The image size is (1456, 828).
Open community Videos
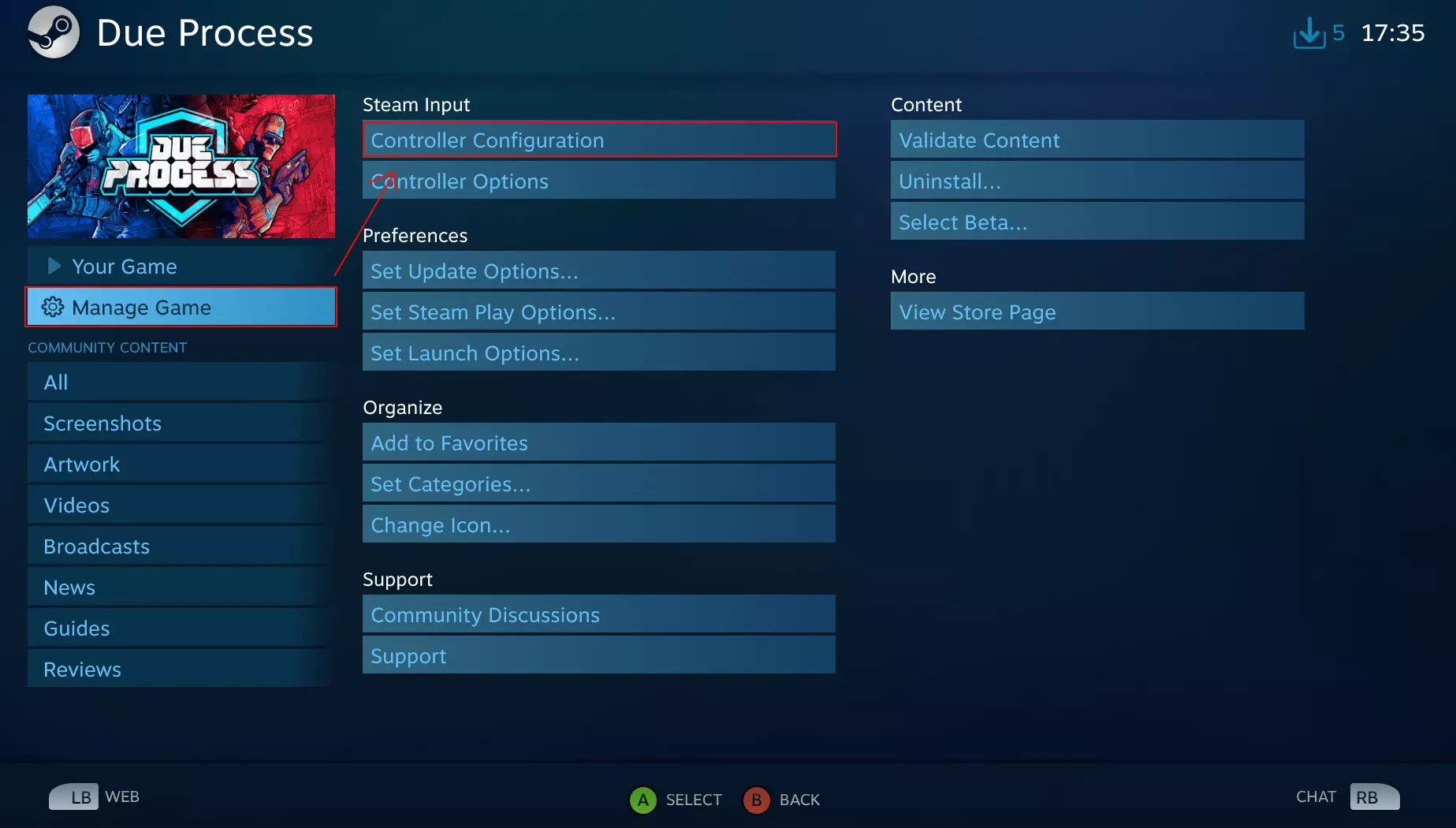pos(181,505)
